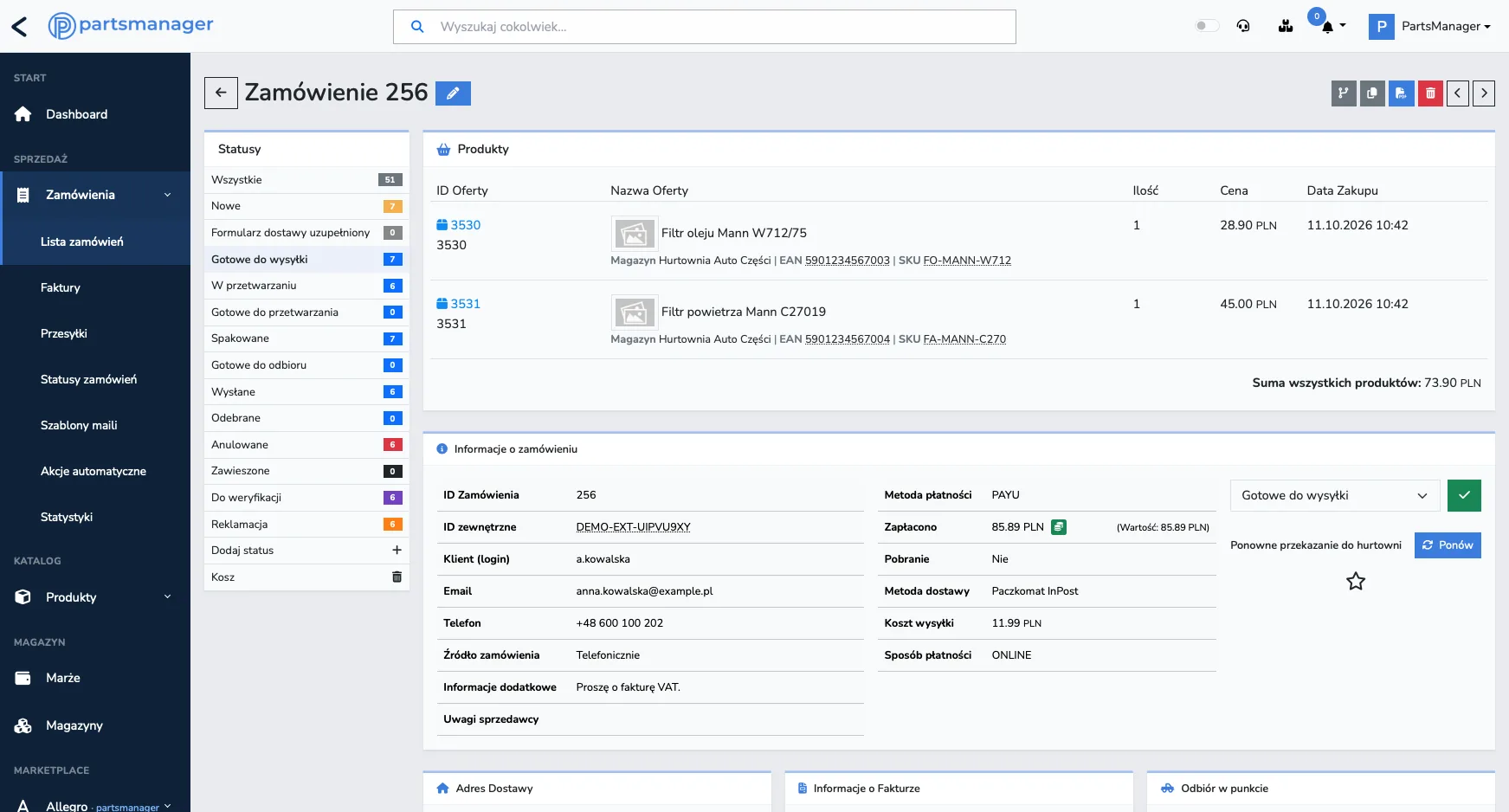Export order 256 to PDF
Image resolution: width=1509 pixels, height=812 pixels.
1401,93
